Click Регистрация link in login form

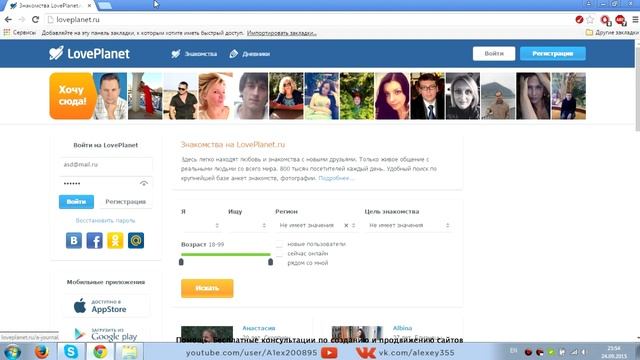click(126, 202)
